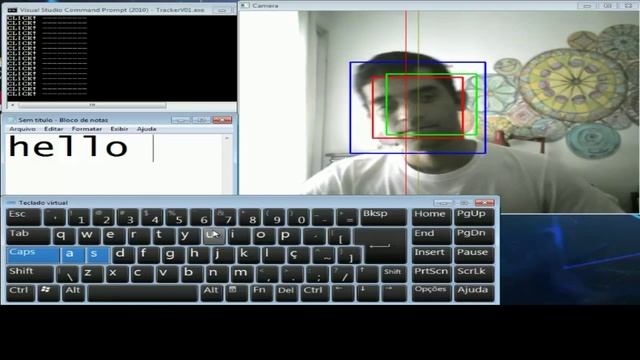Click the Insert key on virtual keyboard

coord(431,255)
